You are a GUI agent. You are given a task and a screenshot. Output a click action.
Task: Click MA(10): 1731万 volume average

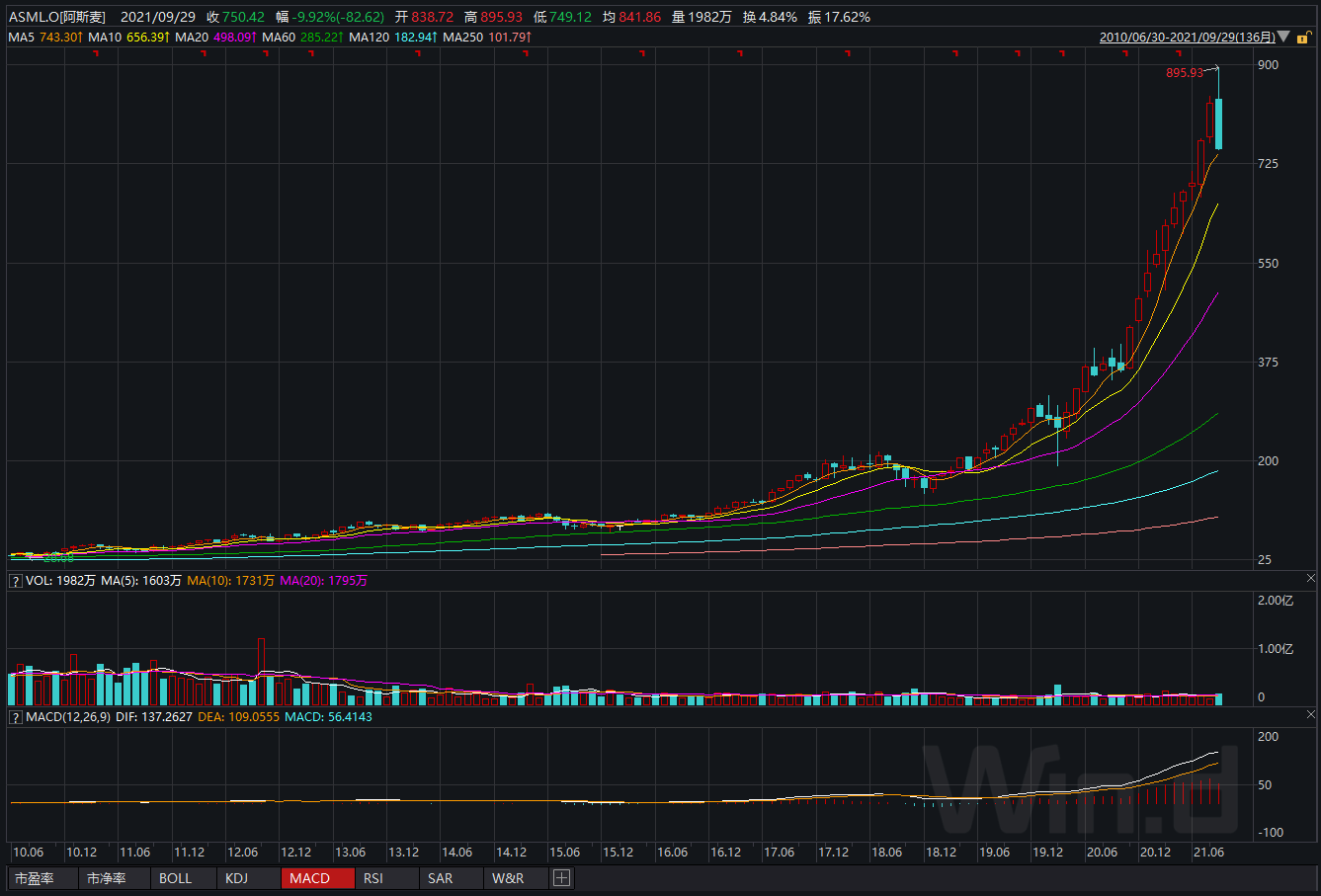pyautogui.click(x=230, y=581)
